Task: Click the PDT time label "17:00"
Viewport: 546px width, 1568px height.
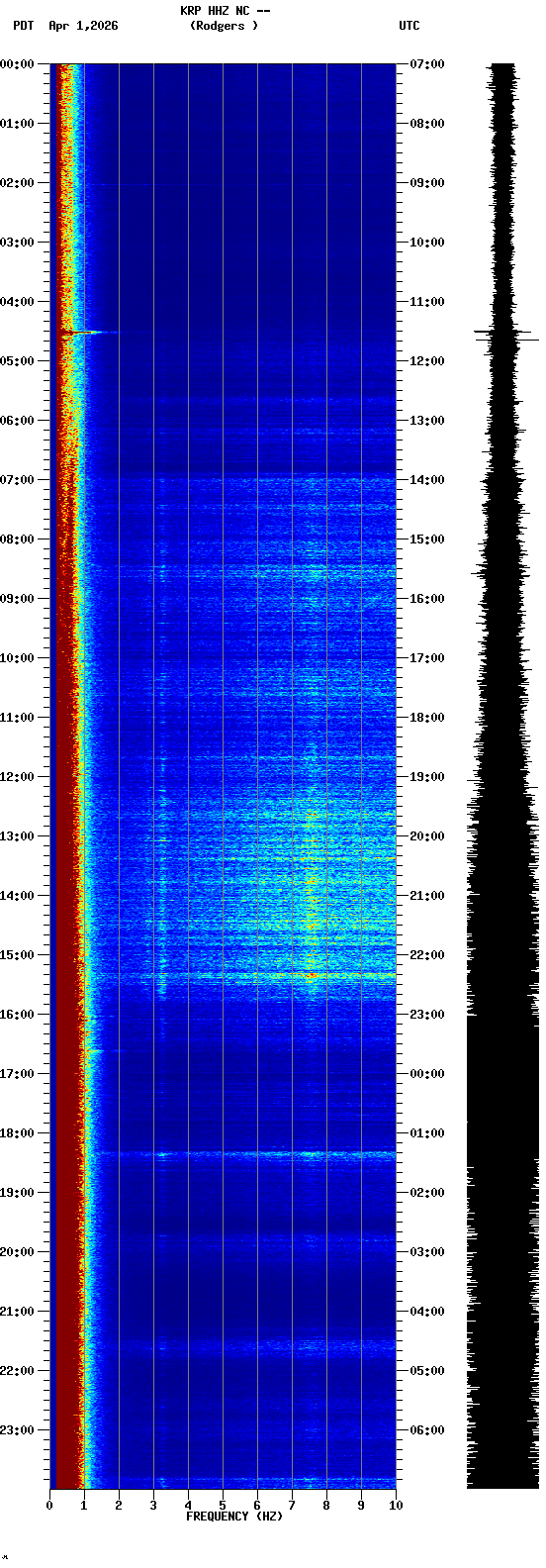Action: pos(17,1074)
